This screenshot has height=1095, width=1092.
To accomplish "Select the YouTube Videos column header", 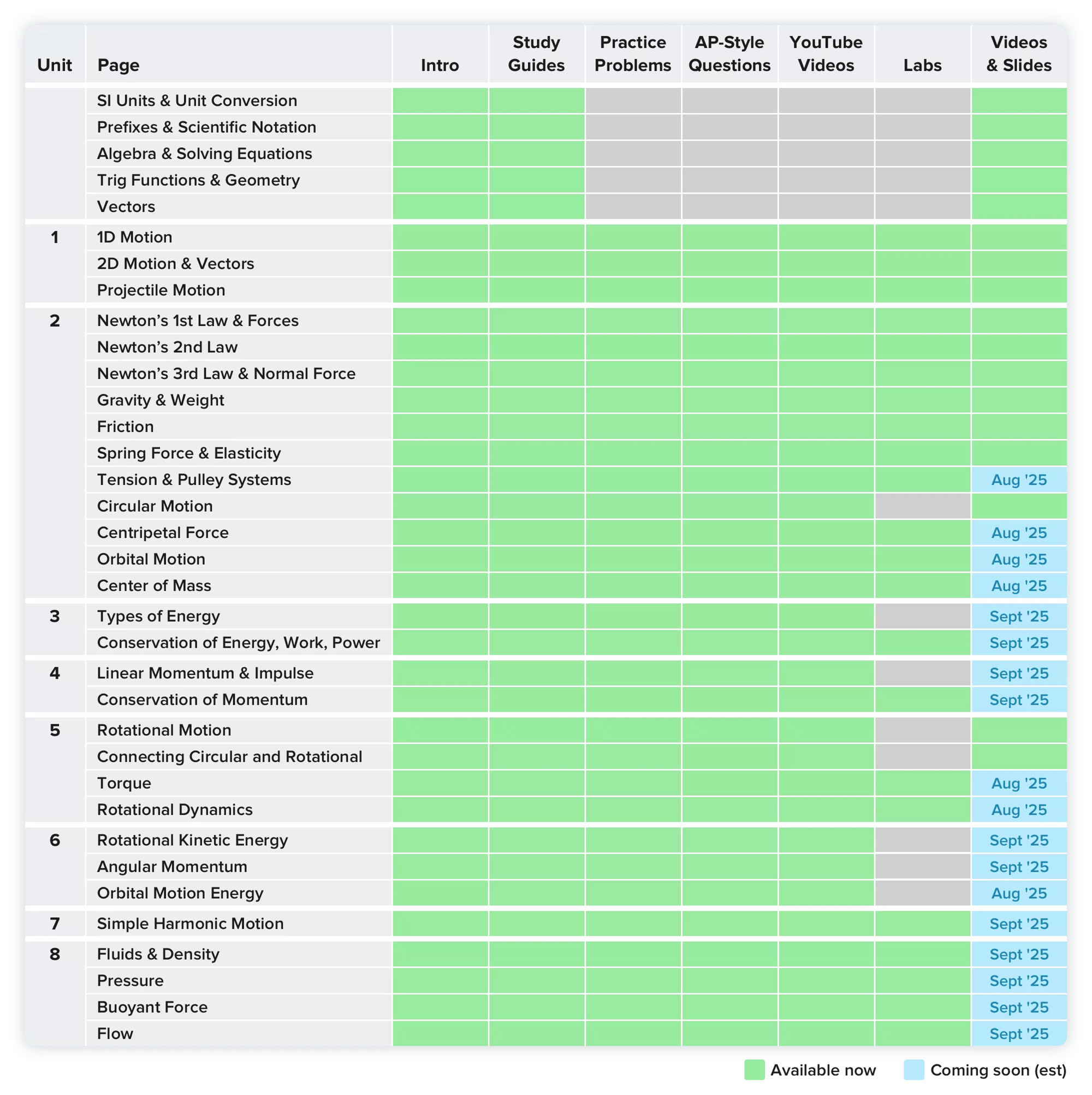I will [x=826, y=54].
